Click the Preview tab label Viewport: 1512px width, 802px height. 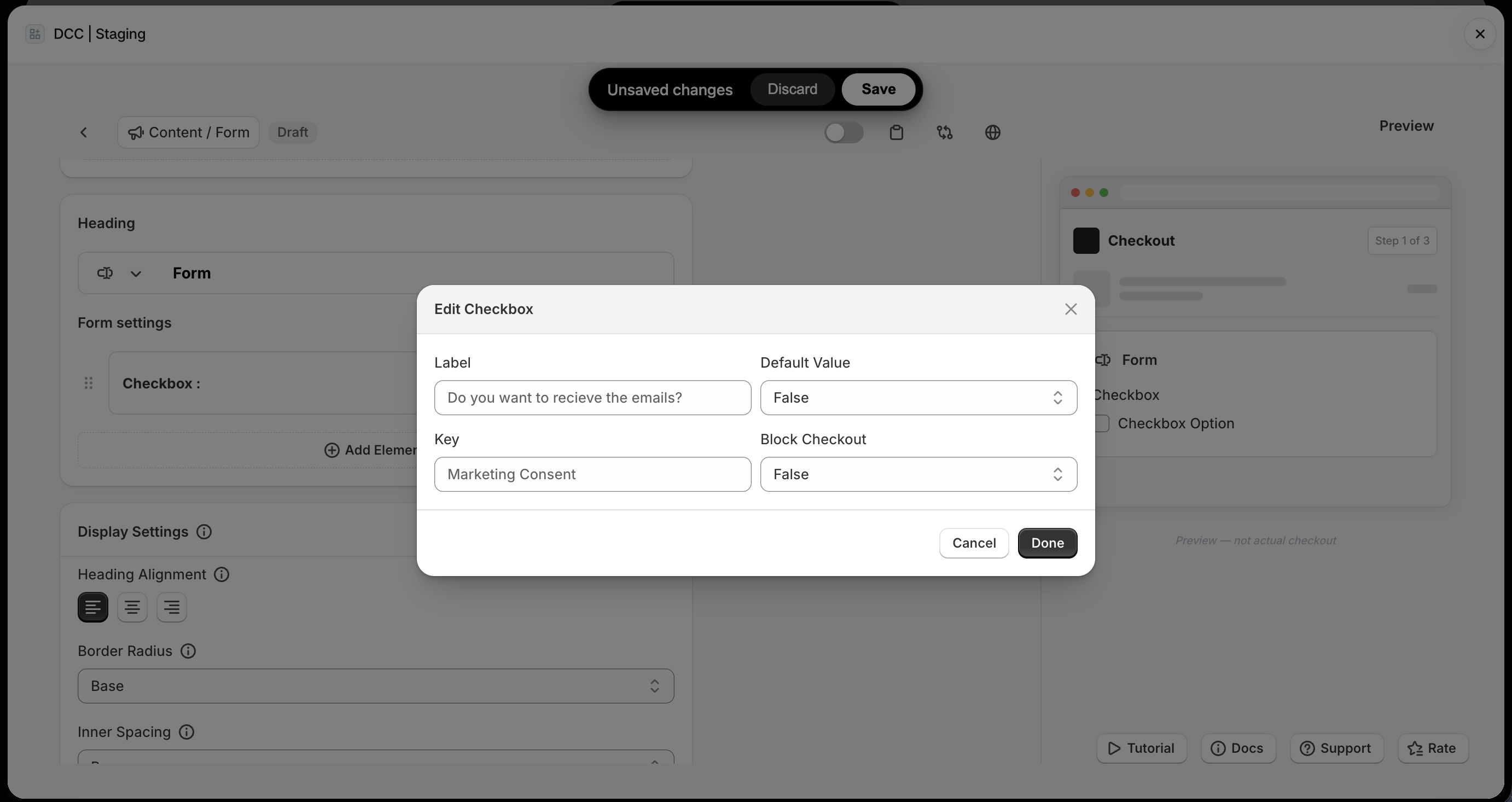(1406, 126)
